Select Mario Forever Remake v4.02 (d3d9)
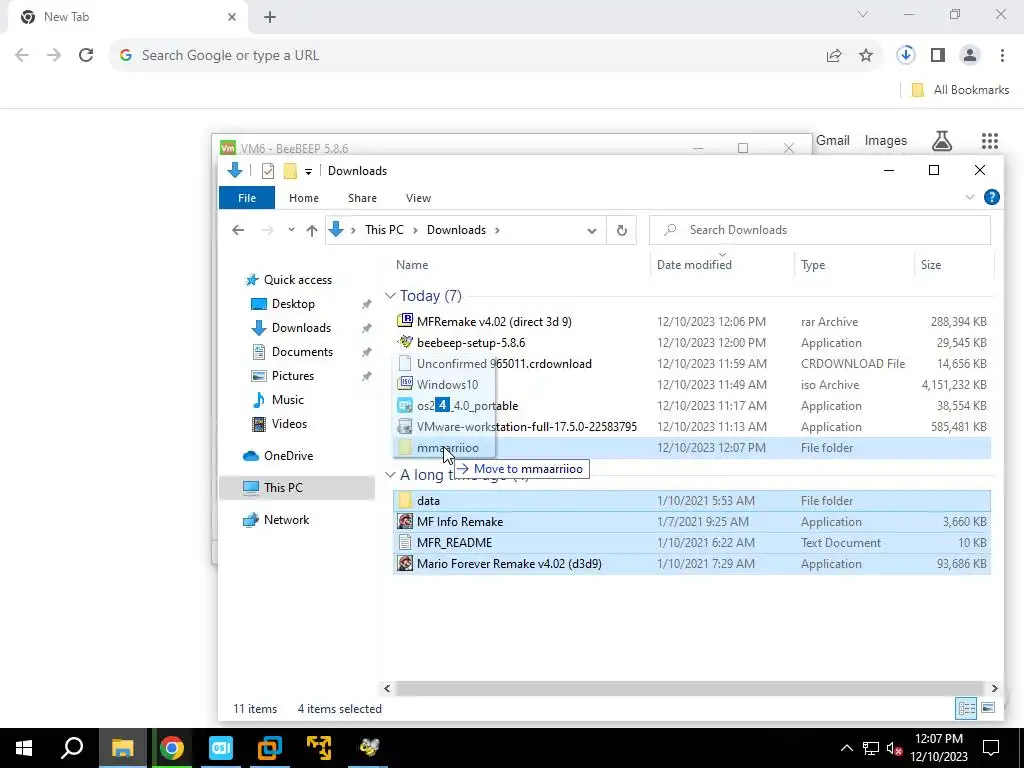Image resolution: width=1024 pixels, height=768 pixels. 509,564
